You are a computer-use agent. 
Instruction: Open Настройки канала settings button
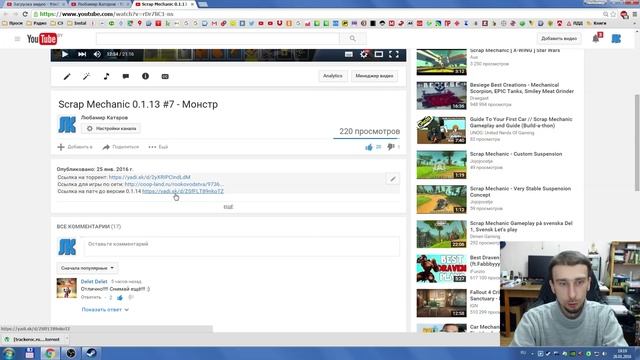pyautogui.click(x=111, y=129)
